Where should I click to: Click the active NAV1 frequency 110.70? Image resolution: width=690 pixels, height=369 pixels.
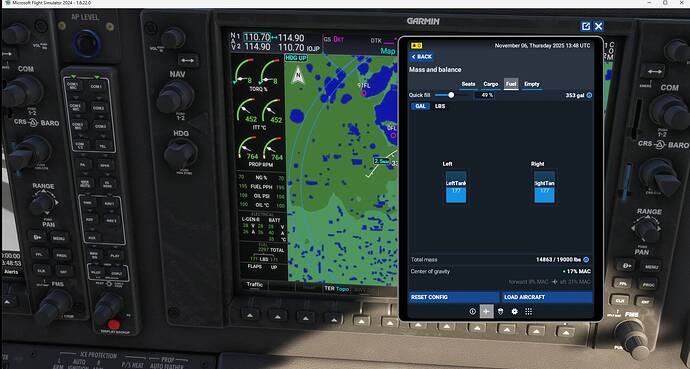point(257,37)
